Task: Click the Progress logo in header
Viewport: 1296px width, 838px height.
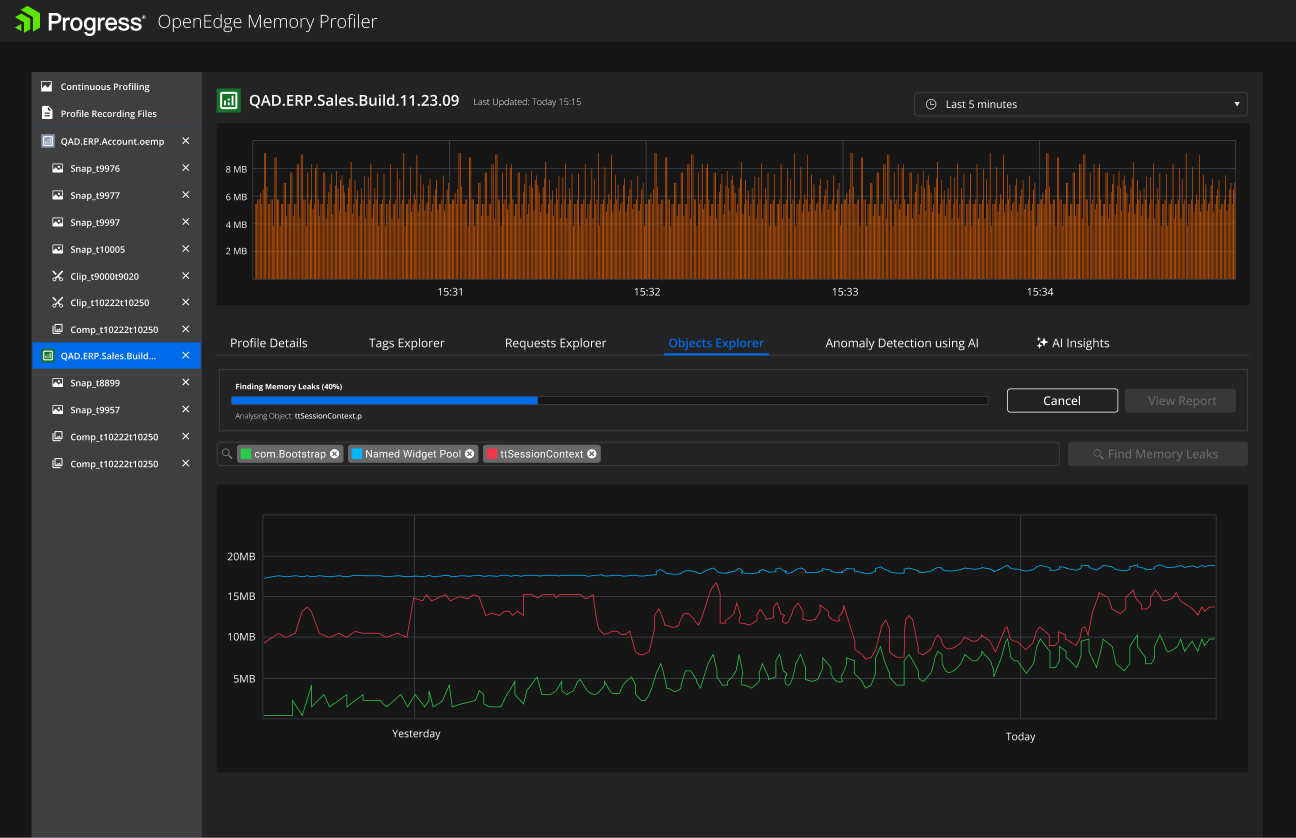Action: [80, 20]
